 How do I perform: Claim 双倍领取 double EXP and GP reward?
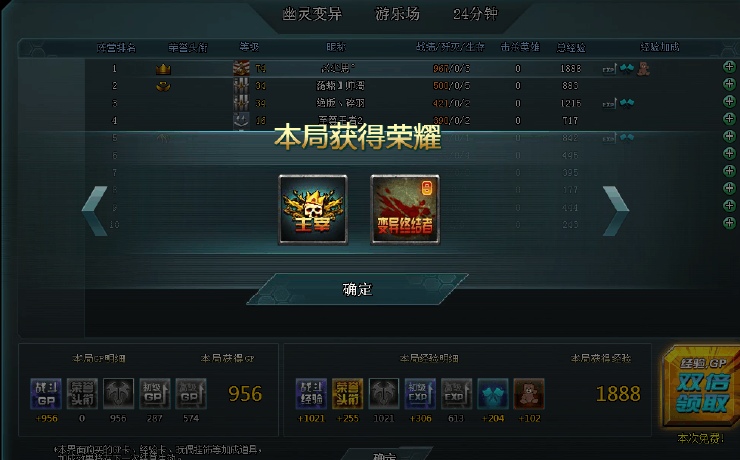click(x=701, y=387)
